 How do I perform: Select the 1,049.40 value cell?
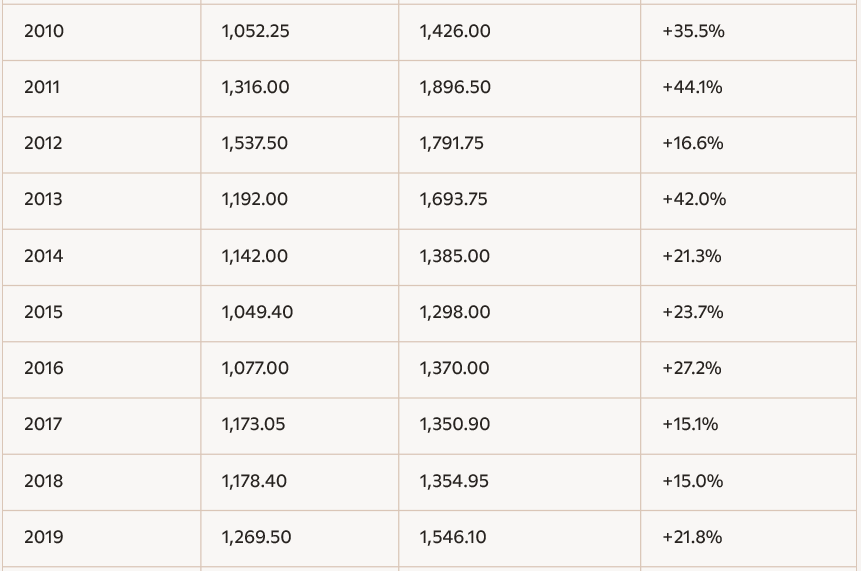pyautogui.click(x=257, y=312)
